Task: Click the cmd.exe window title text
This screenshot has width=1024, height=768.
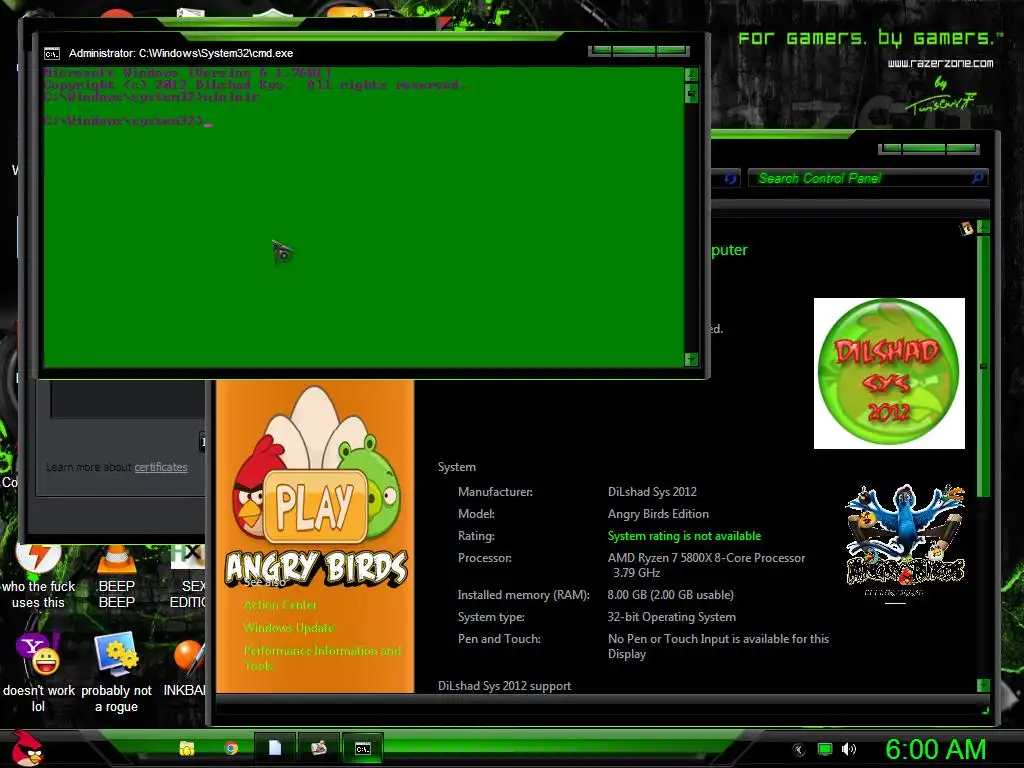Action: tap(181, 54)
